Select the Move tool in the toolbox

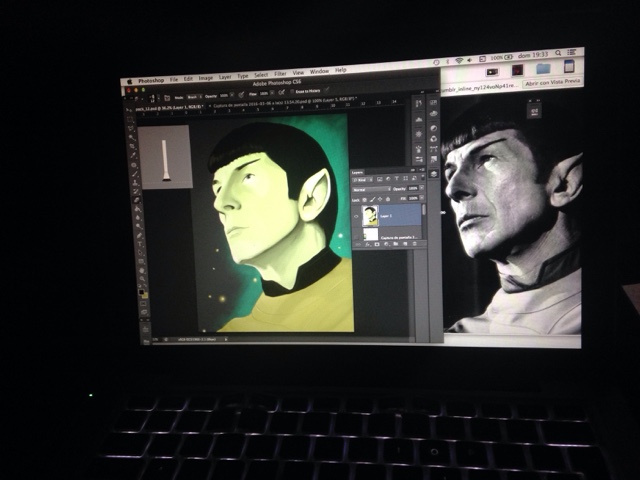(129, 110)
